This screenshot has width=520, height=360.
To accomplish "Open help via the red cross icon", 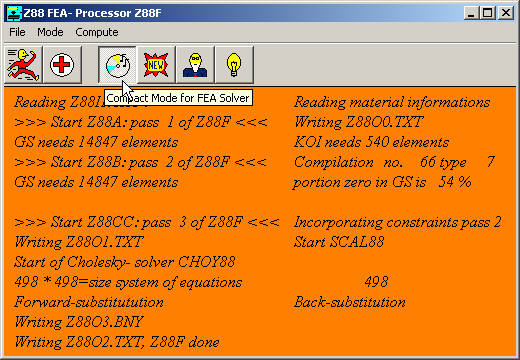I will tap(62, 65).
